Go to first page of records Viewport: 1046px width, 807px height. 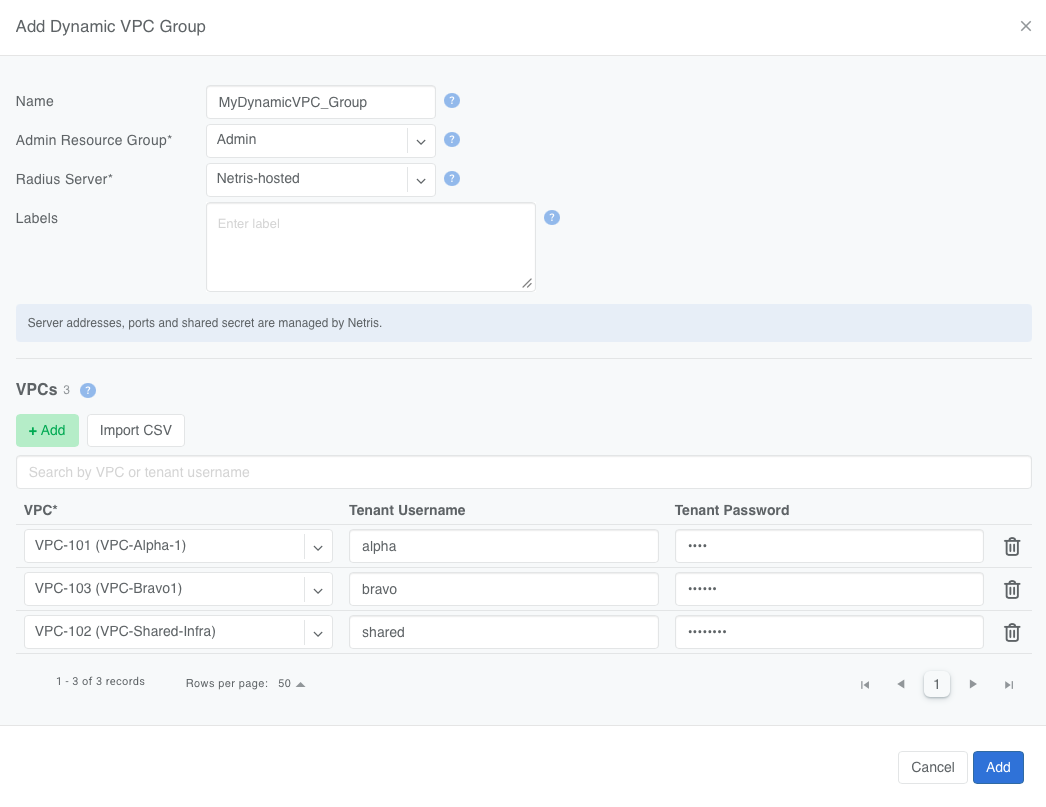[x=865, y=684]
